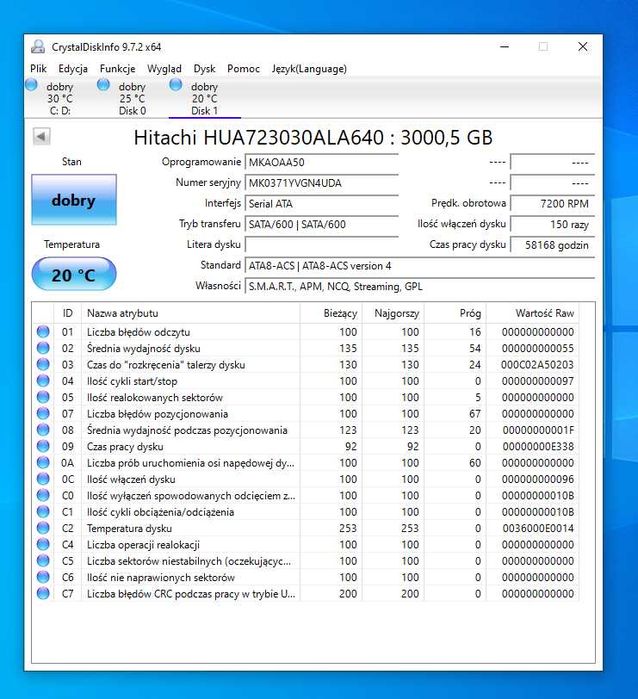Click the Wartość Raw column header
Viewport: 638px width, 699px height.
click(x=533, y=313)
